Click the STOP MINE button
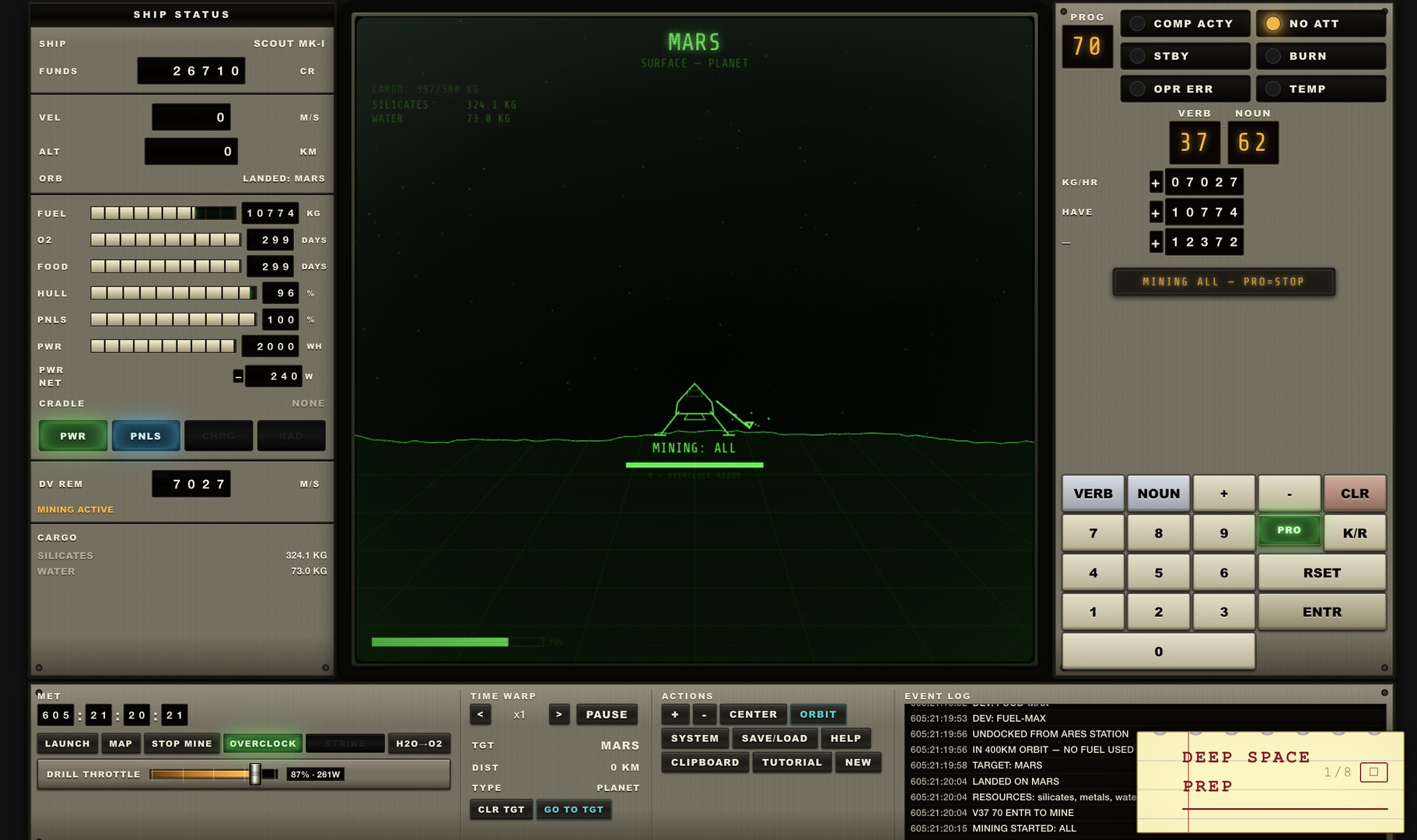Screen dimensions: 1417x840 point(181,744)
